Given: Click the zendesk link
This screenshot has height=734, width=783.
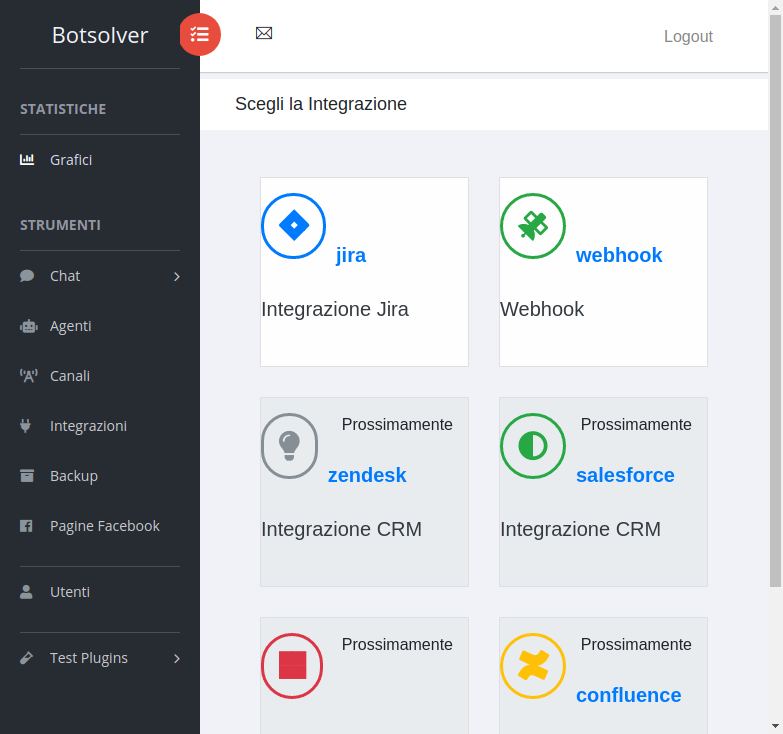Looking at the screenshot, I should (x=367, y=475).
